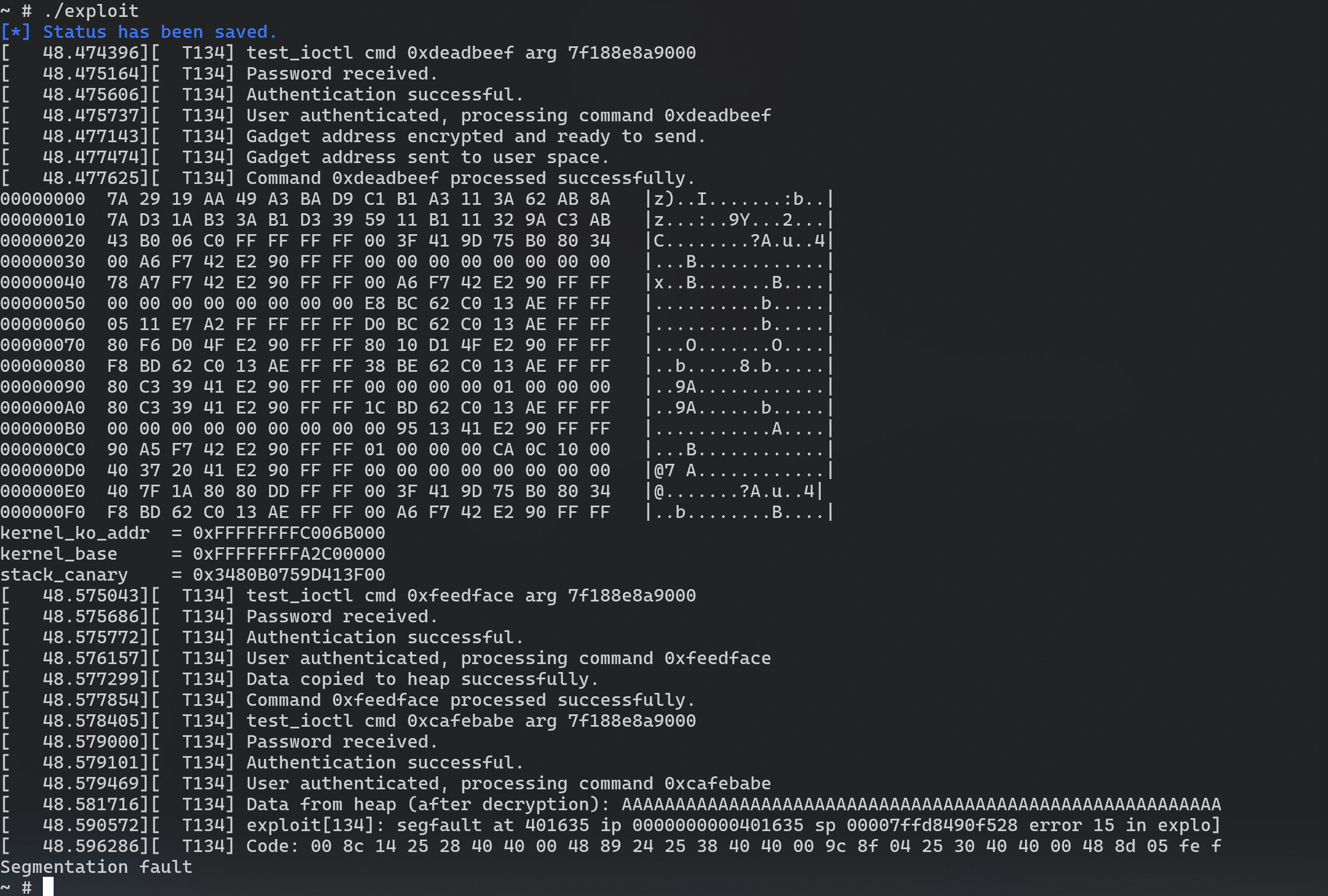This screenshot has height=896, width=1328.
Task: Click the terminal cursor block at prompt
Action: pos(48,887)
